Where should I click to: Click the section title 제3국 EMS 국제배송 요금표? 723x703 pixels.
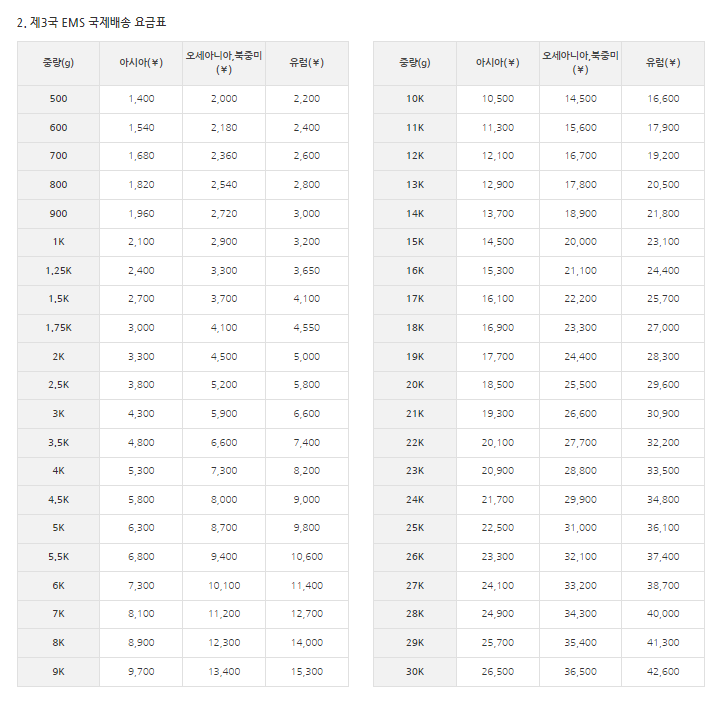click(x=92, y=21)
